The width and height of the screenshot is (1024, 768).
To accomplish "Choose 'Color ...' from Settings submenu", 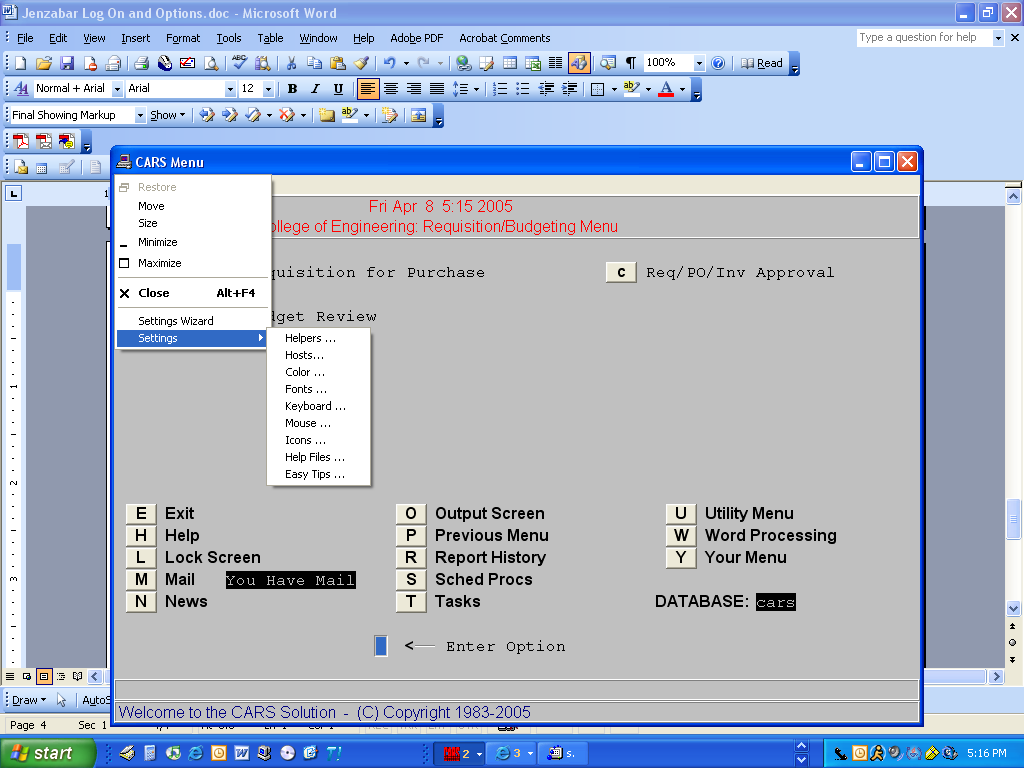I will (x=305, y=372).
